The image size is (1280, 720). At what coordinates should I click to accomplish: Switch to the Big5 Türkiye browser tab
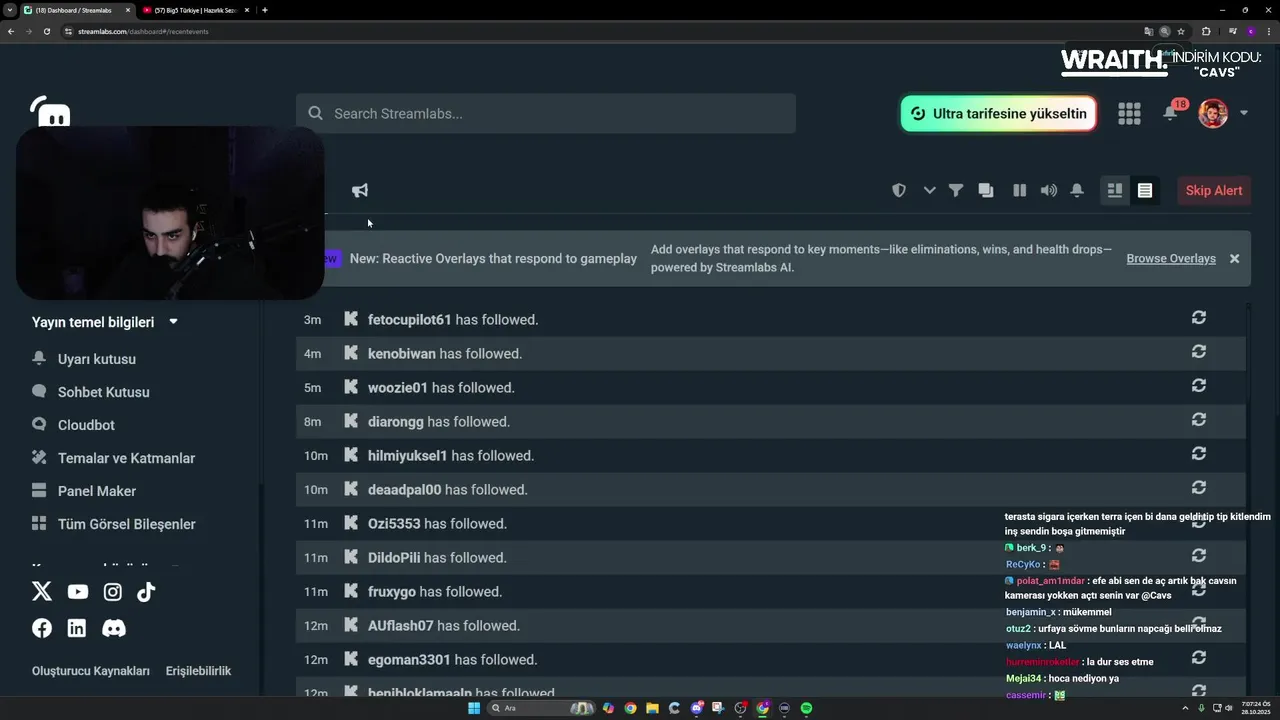pos(195,10)
